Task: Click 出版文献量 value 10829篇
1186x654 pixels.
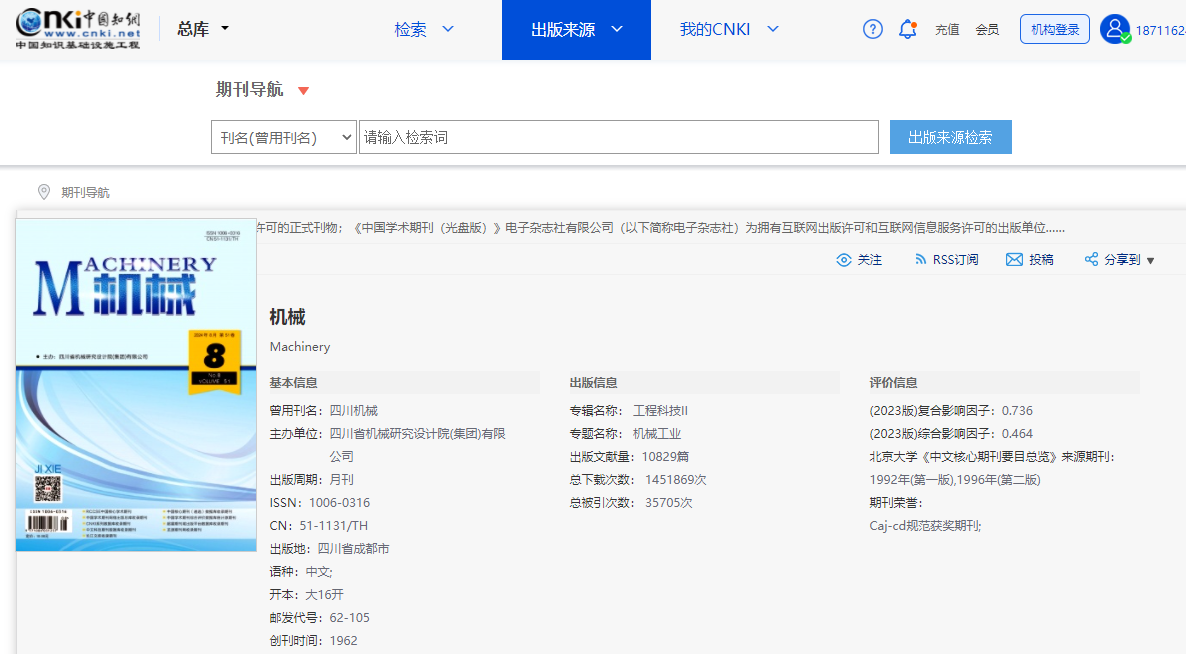Action: pos(665,457)
